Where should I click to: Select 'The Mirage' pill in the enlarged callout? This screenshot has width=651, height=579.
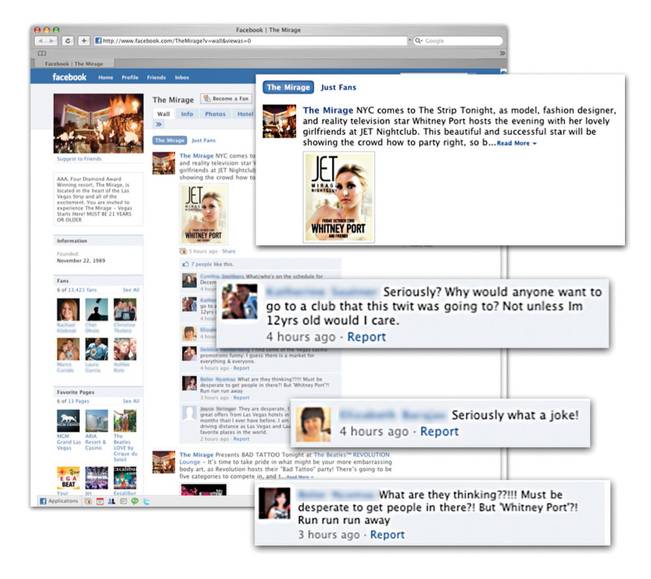pos(288,87)
